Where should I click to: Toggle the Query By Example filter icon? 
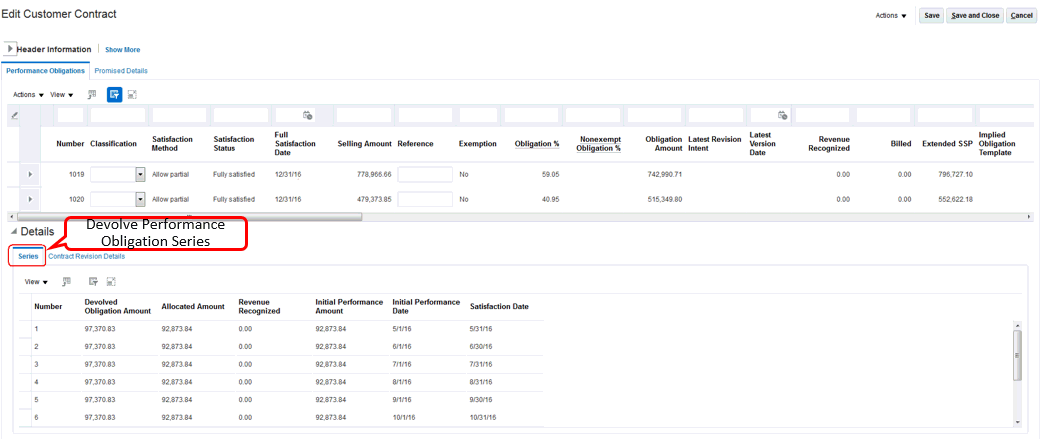tap(115, 95)
